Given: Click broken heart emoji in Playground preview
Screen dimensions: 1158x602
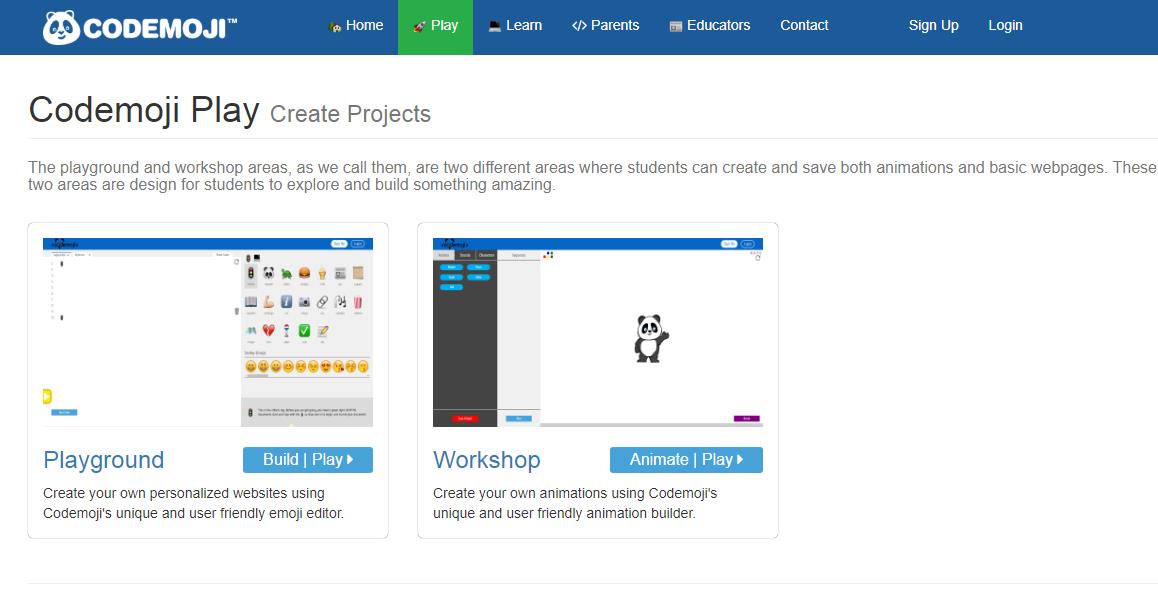Looking at the screenshot, I should (268, 330).
